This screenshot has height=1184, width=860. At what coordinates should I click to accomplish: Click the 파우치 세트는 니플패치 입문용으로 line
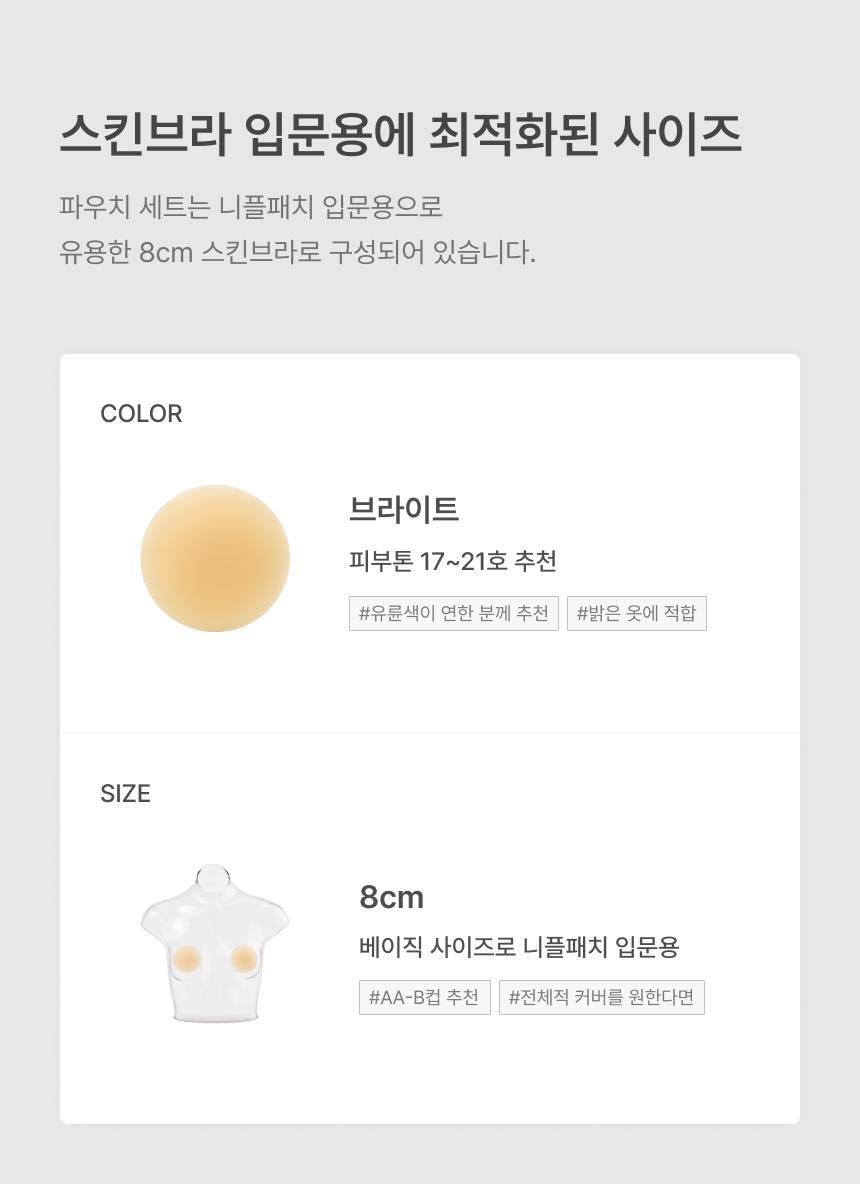pos(251,207)
